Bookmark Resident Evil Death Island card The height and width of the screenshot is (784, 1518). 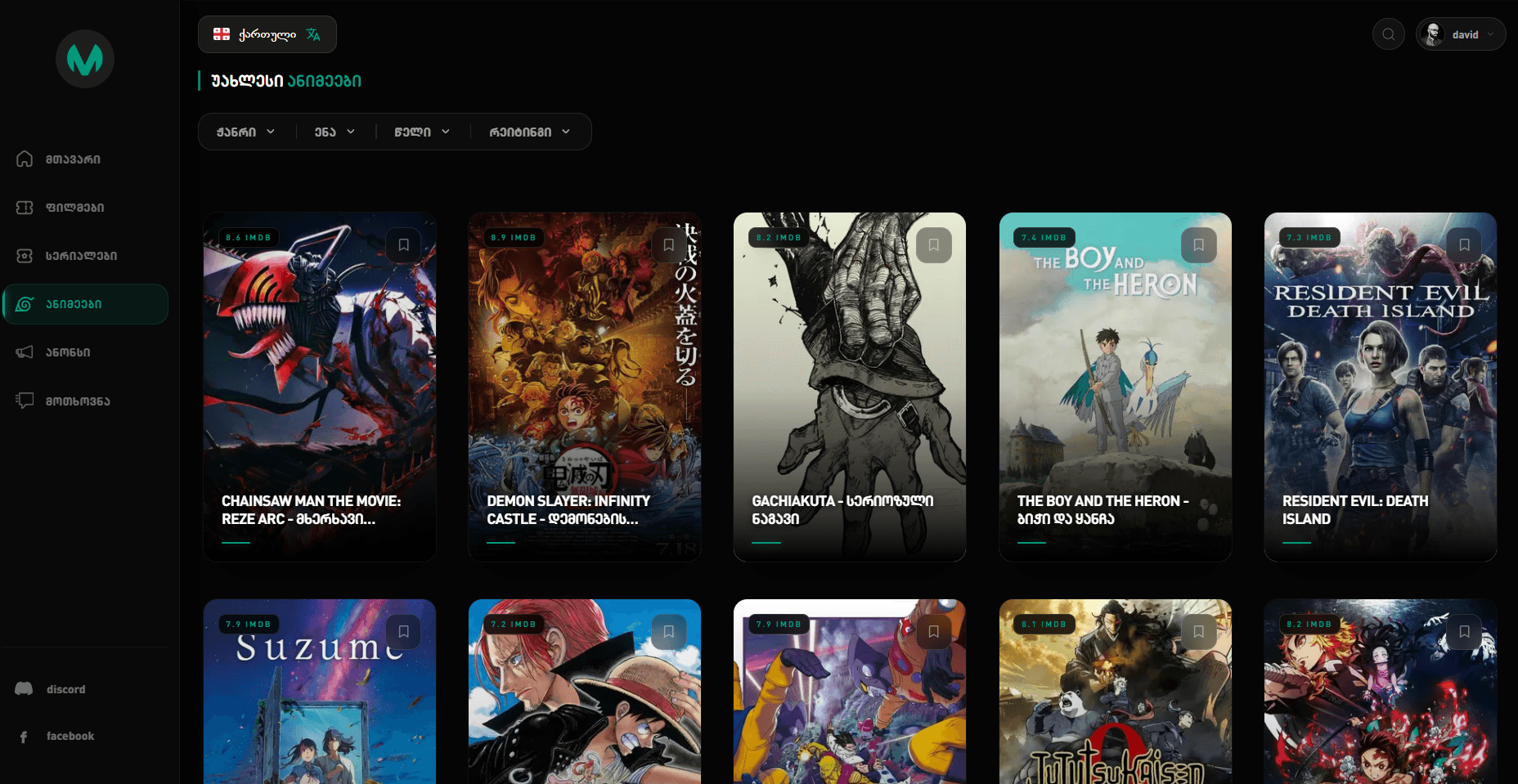[1464, 244]
